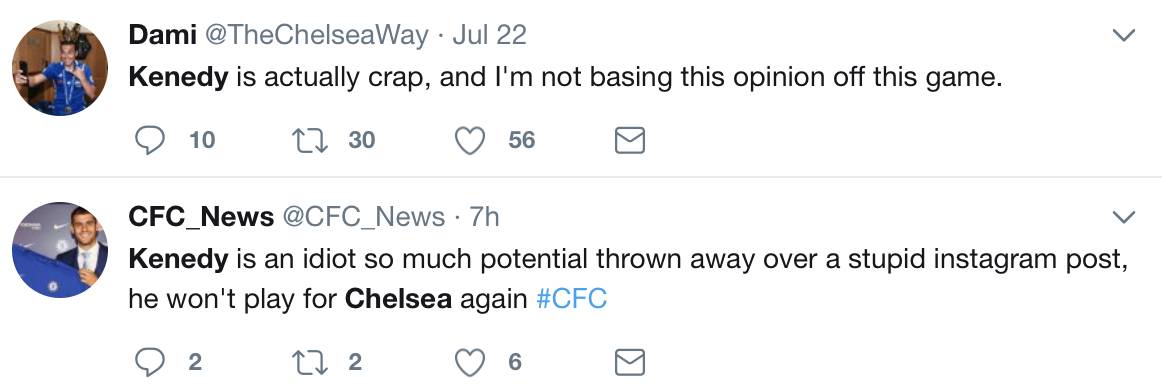
Task: Open the Dami display name
Action: coord(162,34)
